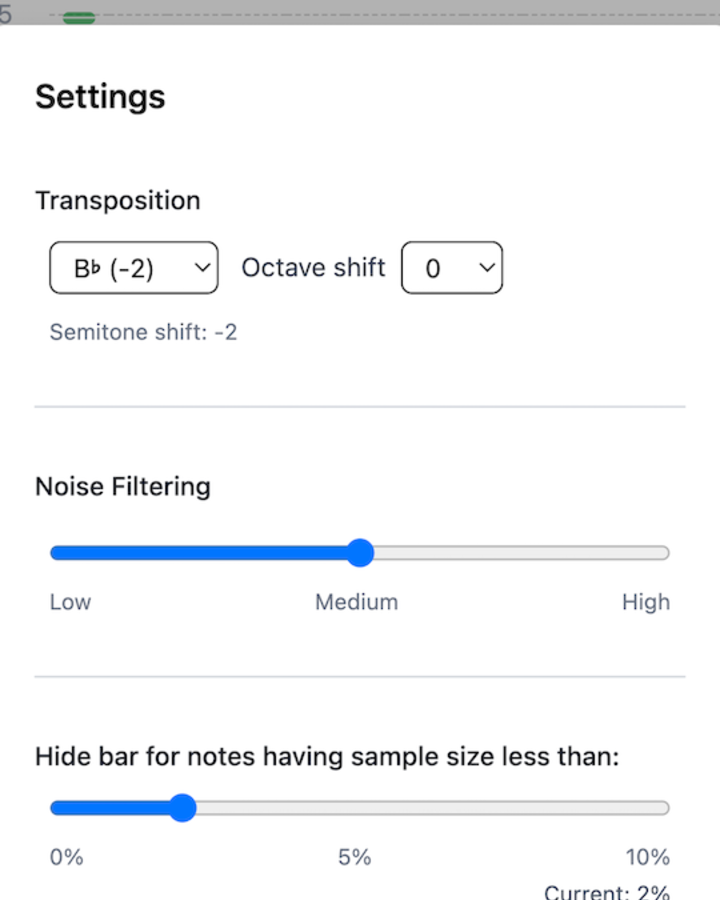Click the dashed divider line at top

[400, 14]
